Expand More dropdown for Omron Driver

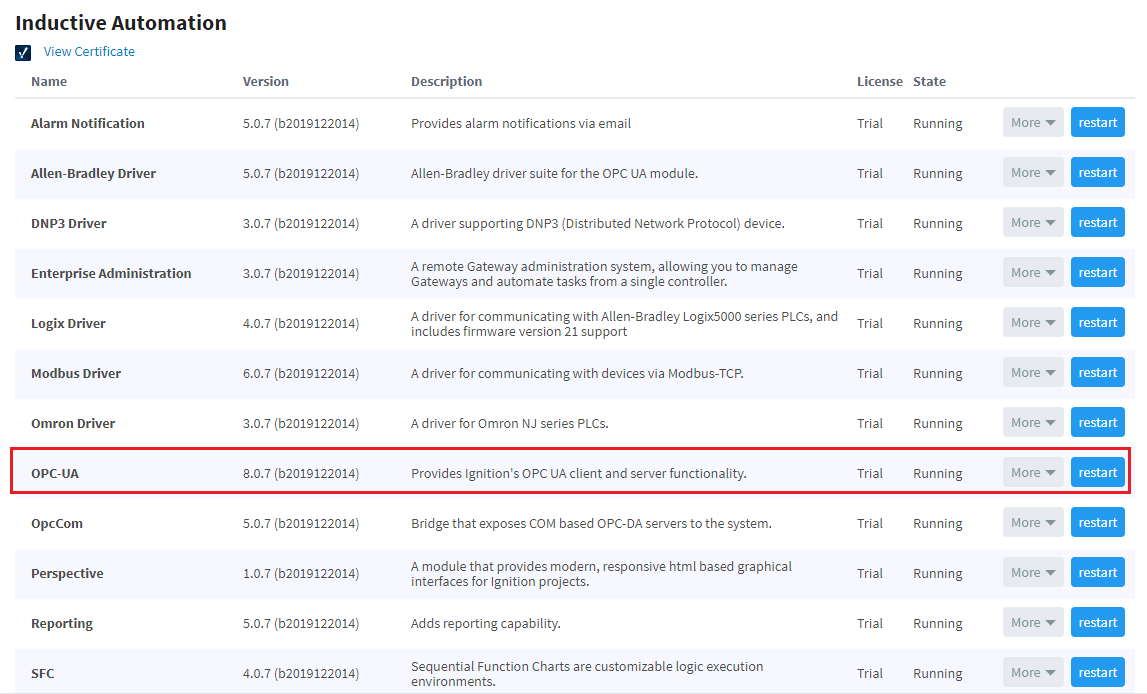point(1033,423)
